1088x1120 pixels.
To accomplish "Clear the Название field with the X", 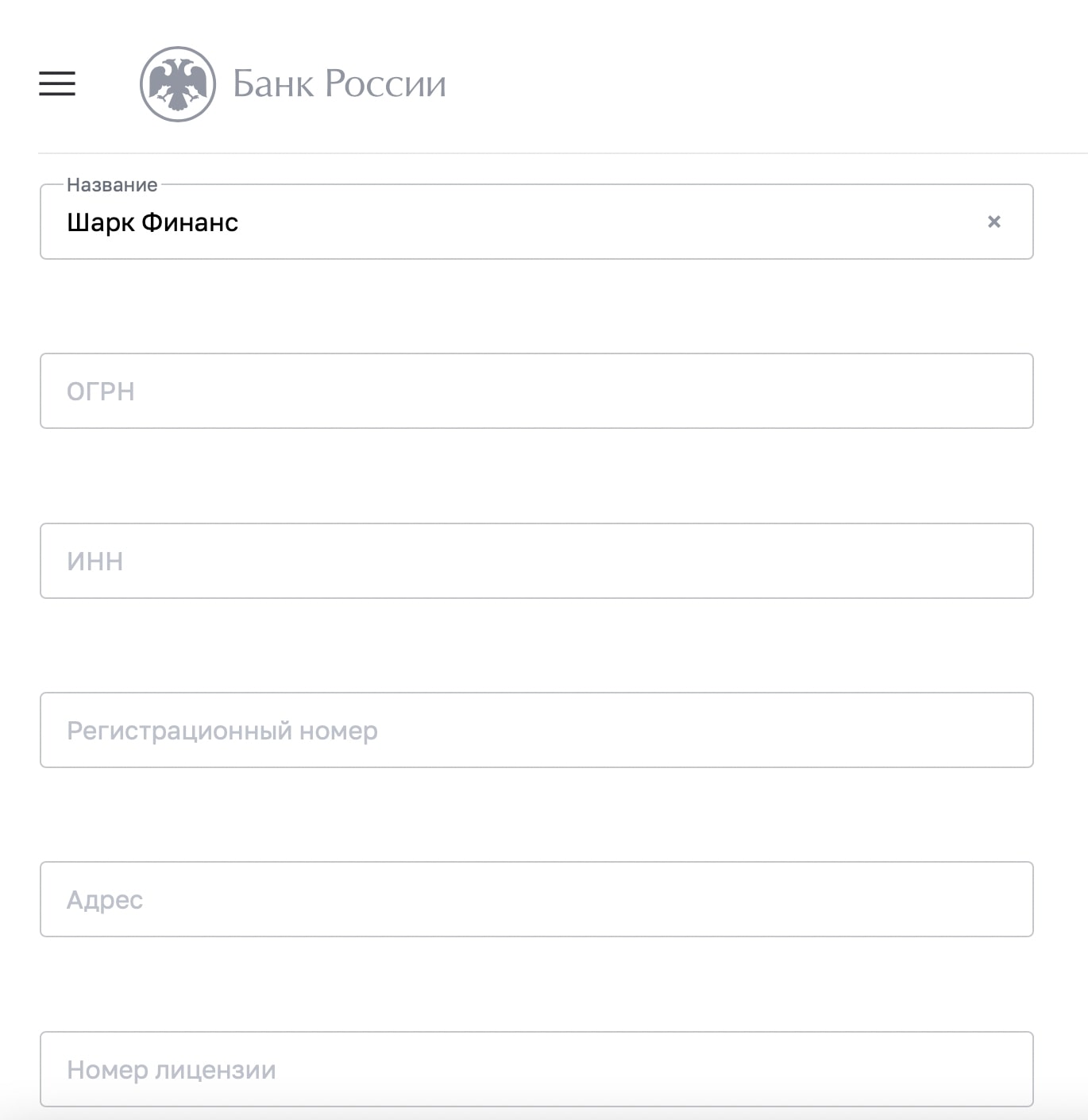I will coord(993,222).
